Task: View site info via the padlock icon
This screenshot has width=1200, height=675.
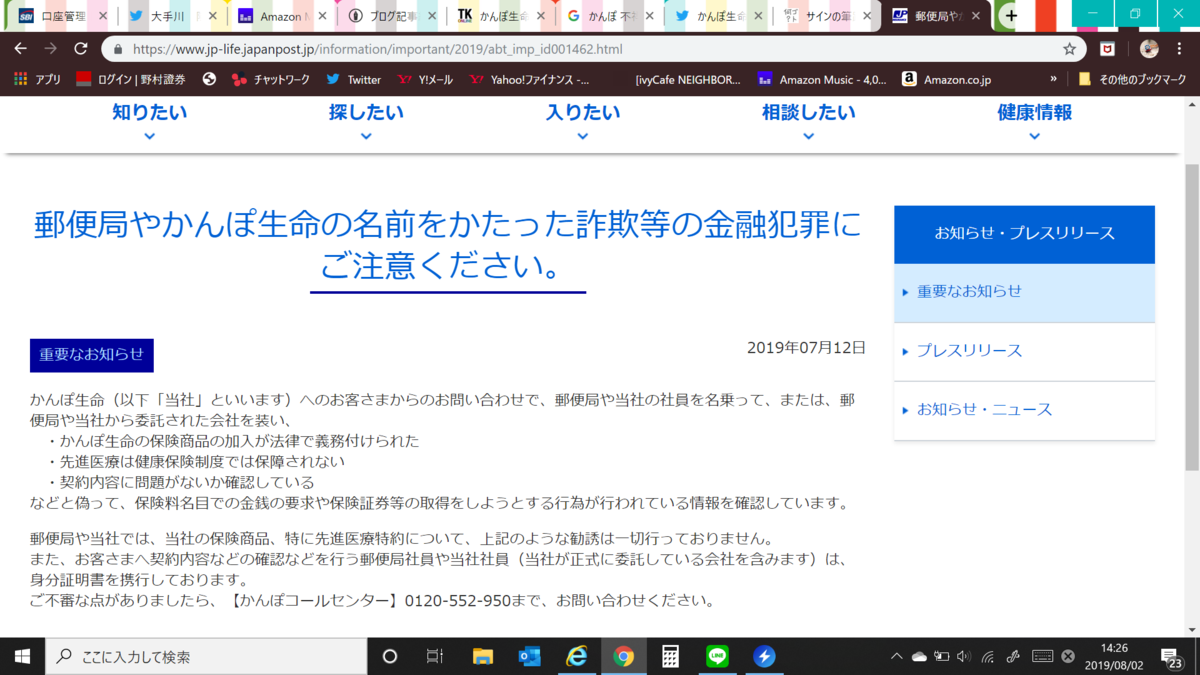Action: (118, 48)
